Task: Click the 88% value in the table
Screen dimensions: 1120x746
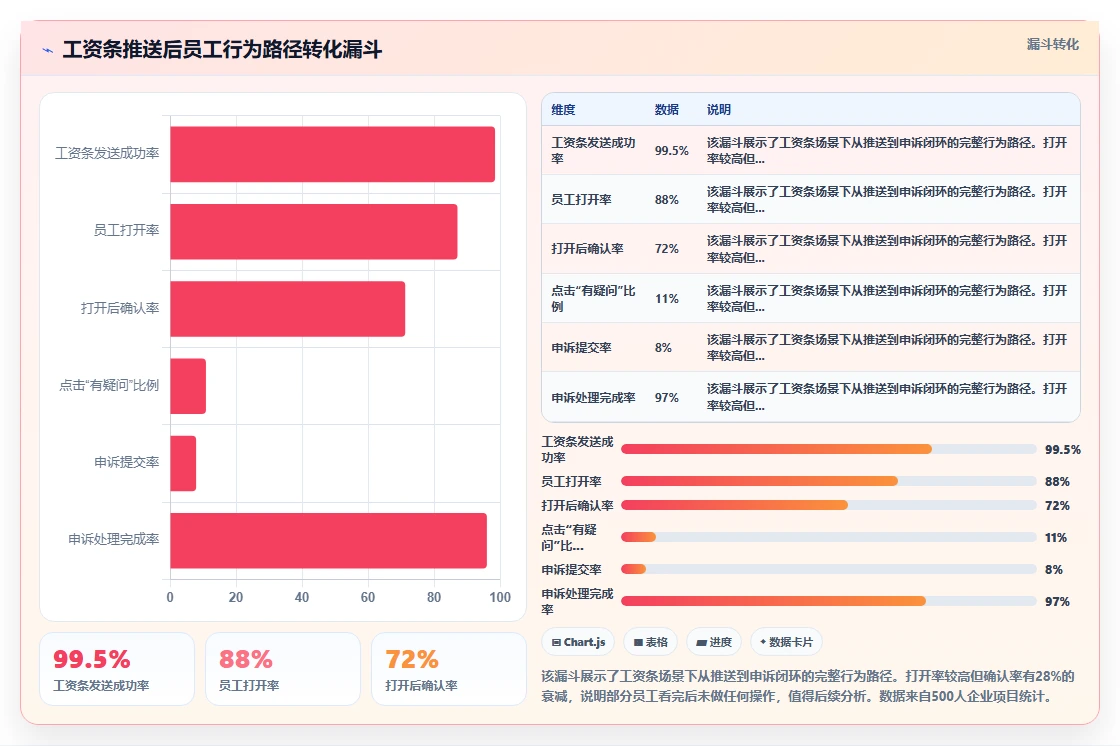Action: pos(666,199)
